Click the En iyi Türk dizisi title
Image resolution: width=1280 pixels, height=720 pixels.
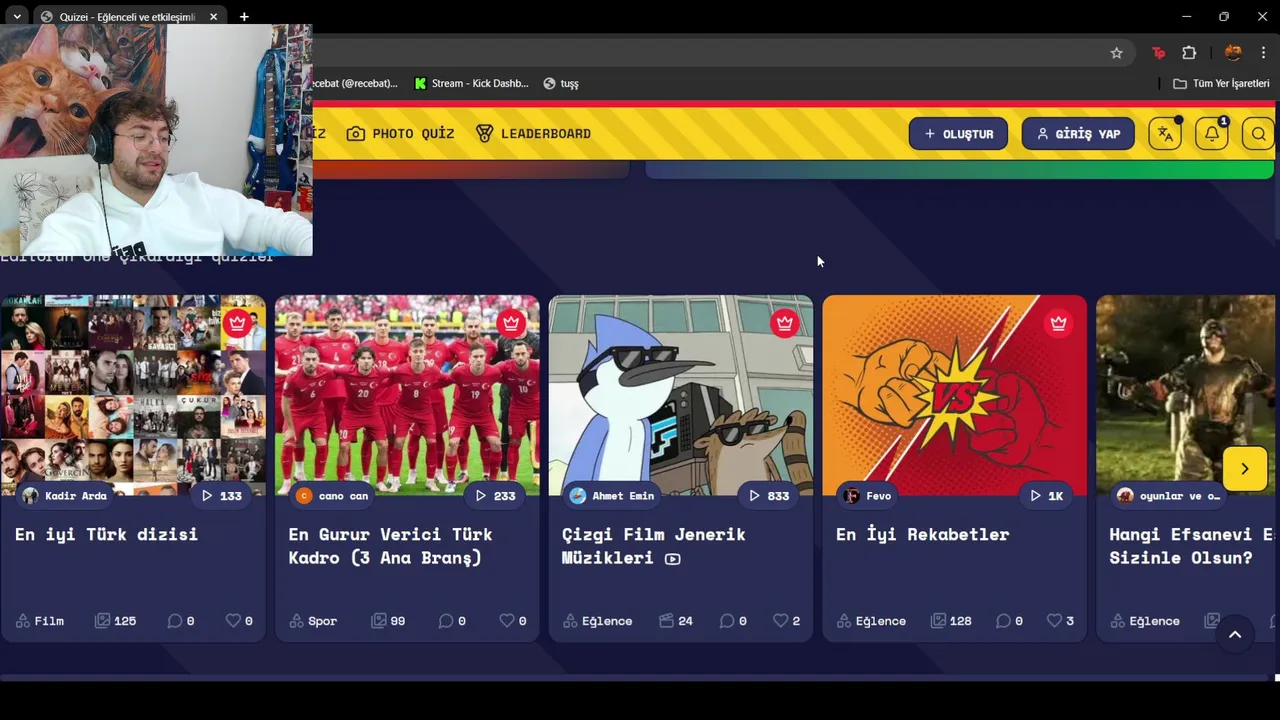pyautogui.click(x=106, y=534)
